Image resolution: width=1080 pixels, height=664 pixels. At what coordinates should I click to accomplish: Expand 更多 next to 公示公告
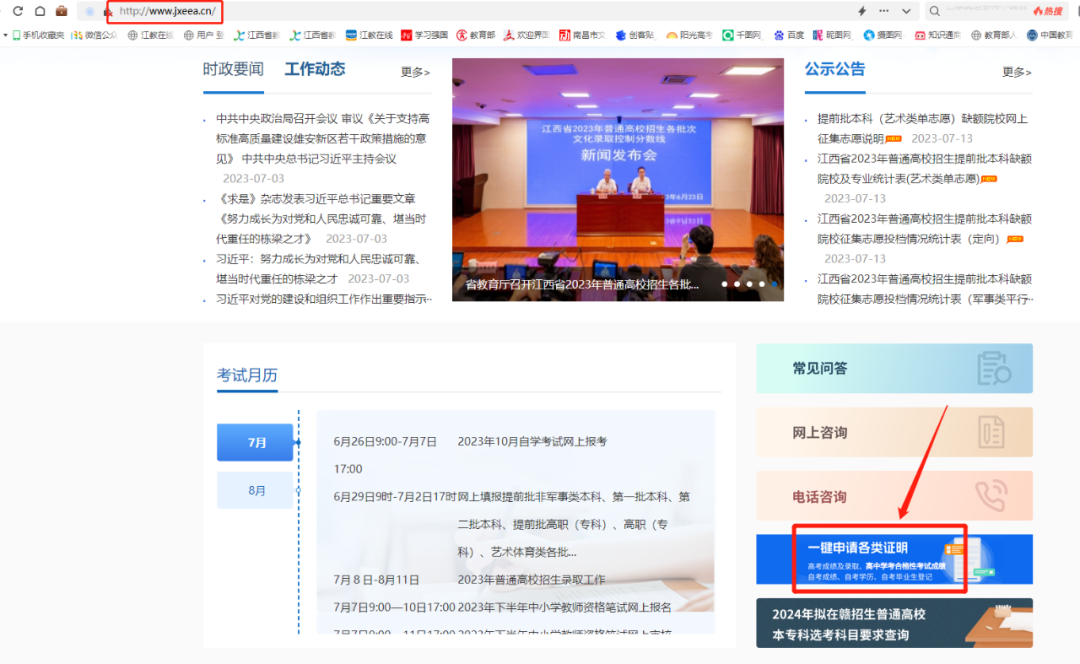tap(1017, 72)
